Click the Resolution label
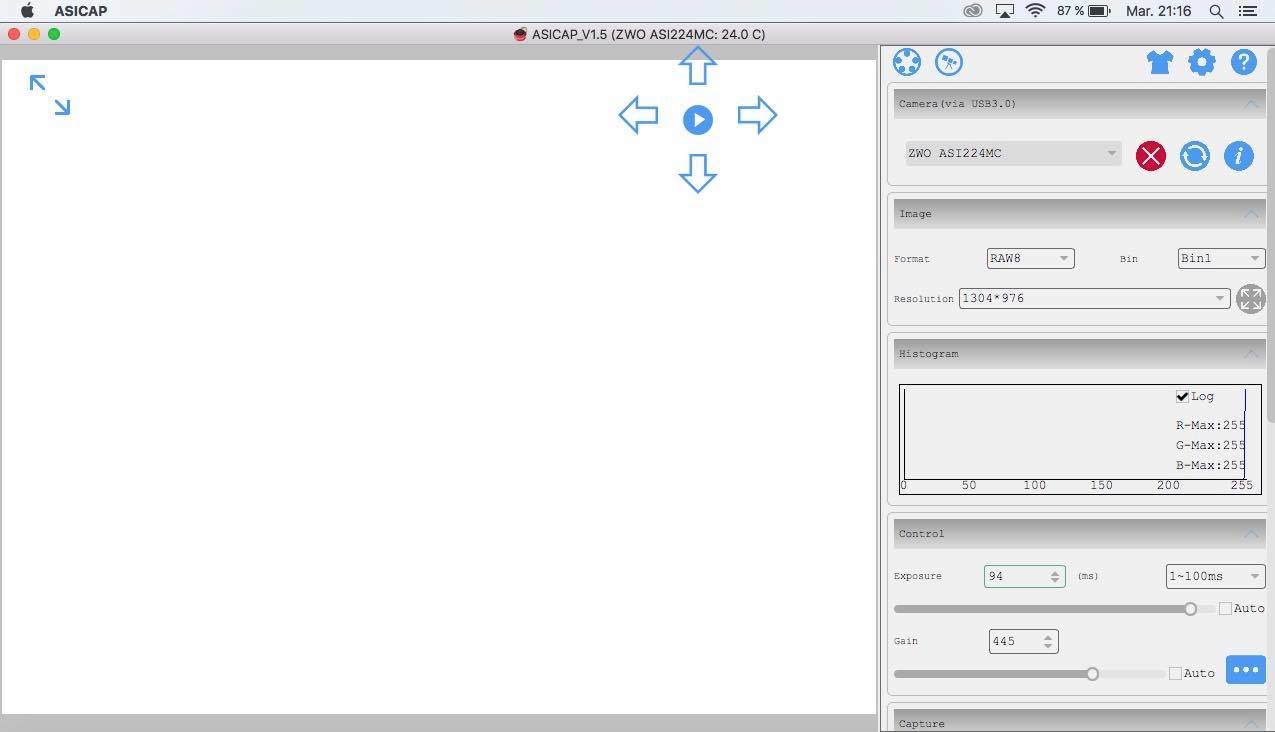This screenshot has width=1275, height=732. (x=924, y=299)
